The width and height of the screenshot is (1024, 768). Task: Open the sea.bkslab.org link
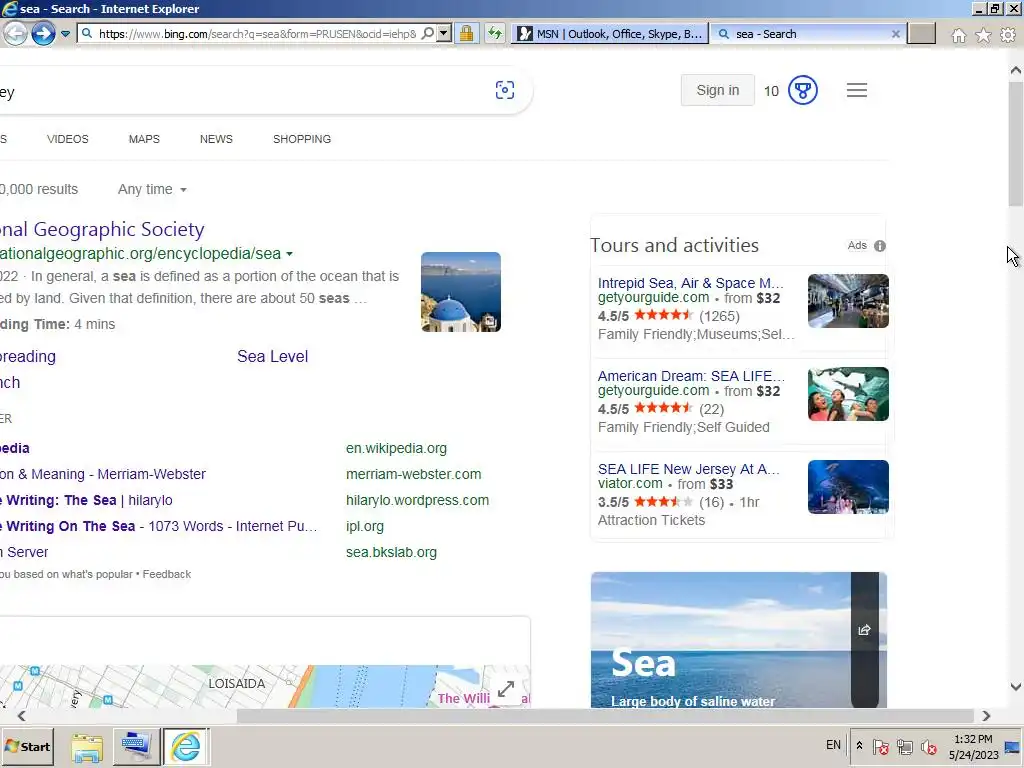coord(391,552)
